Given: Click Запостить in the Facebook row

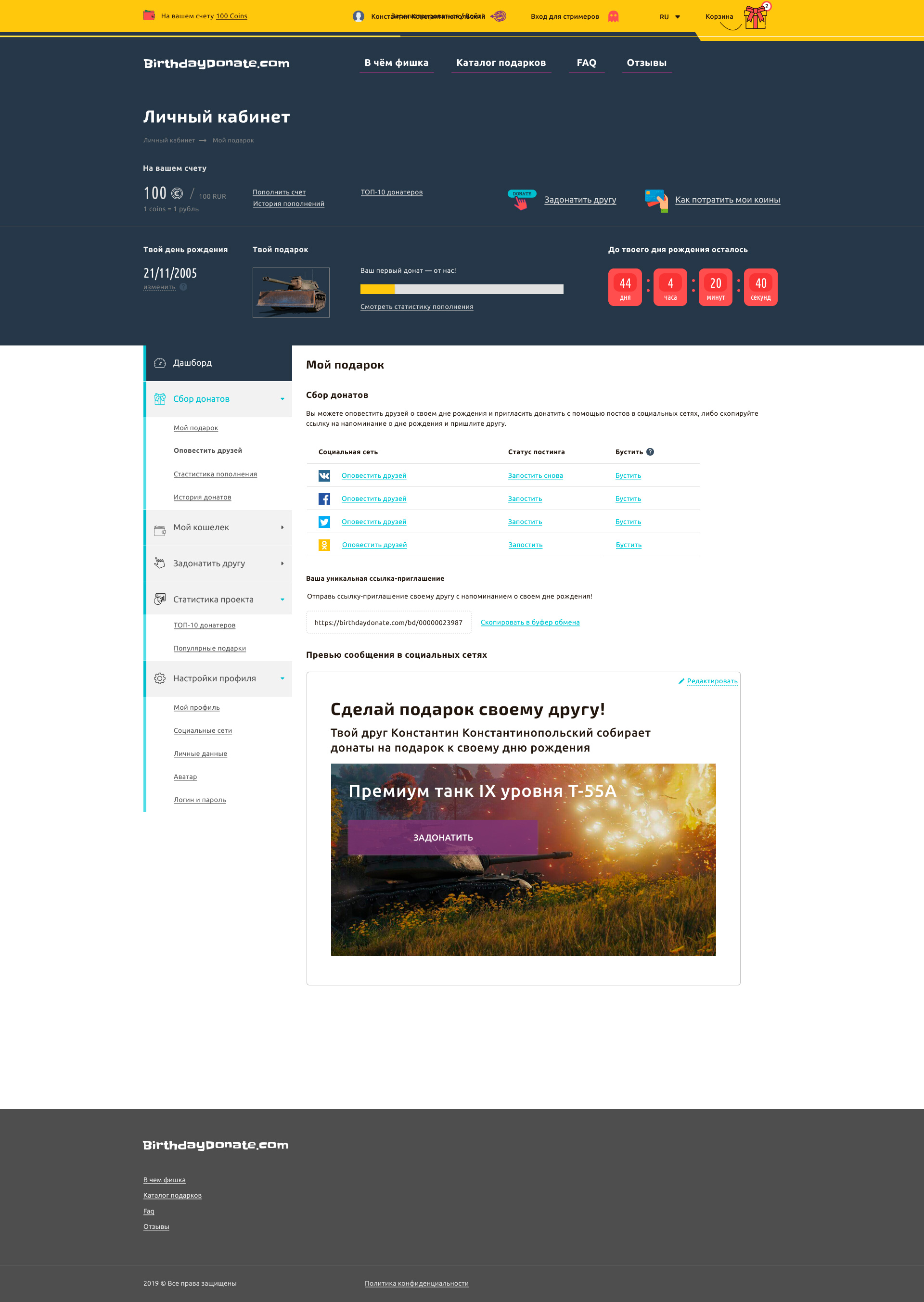Looking at the screenshot, I should pos(525,499).
